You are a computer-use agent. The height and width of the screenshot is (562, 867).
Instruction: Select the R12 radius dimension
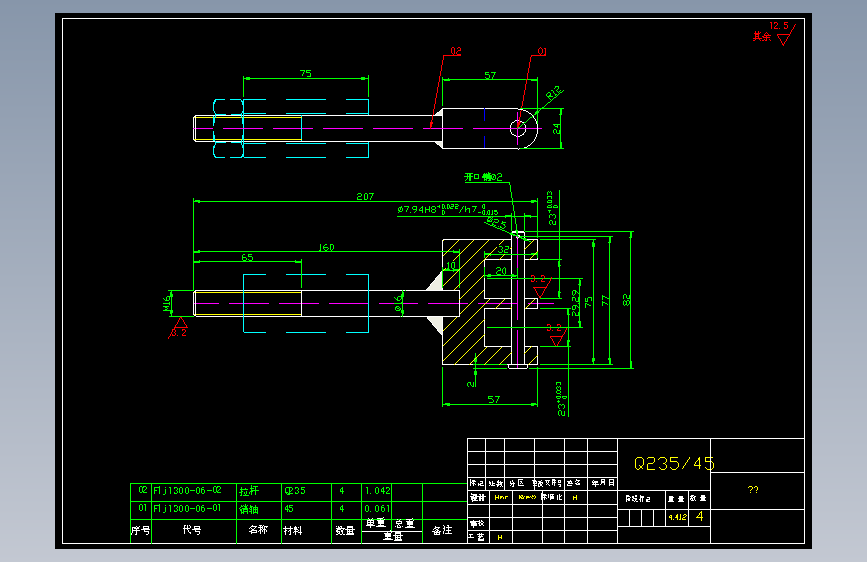554,92
